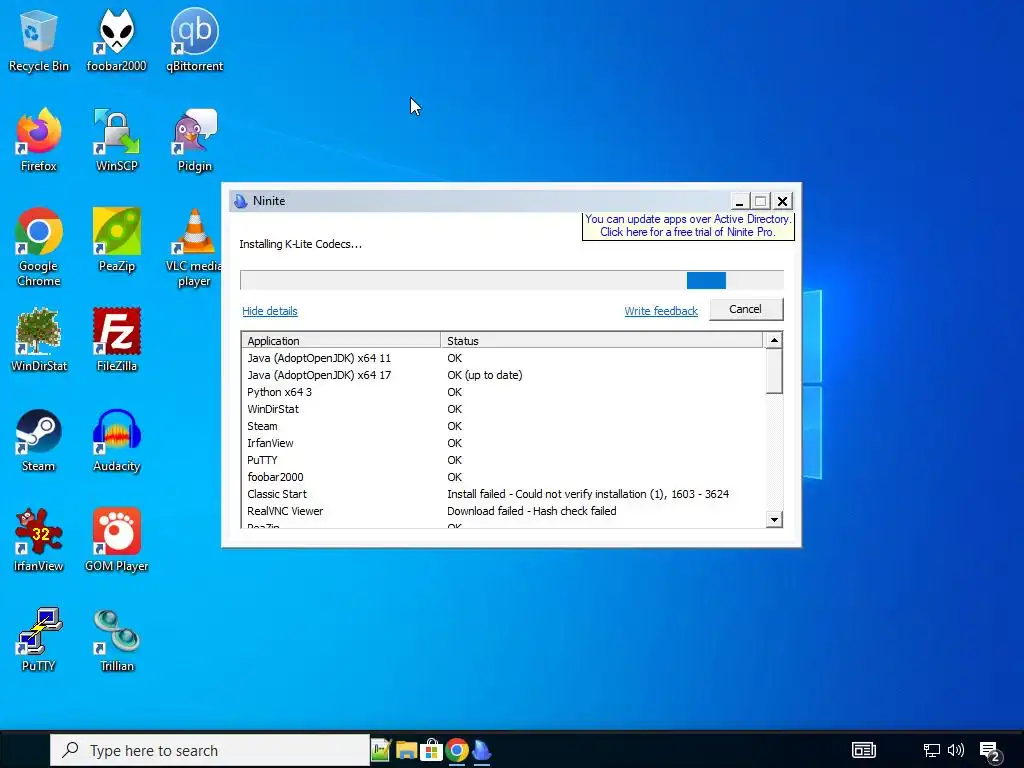Click the PeaZip desktop icon
1024x768 pixels.
116,240
